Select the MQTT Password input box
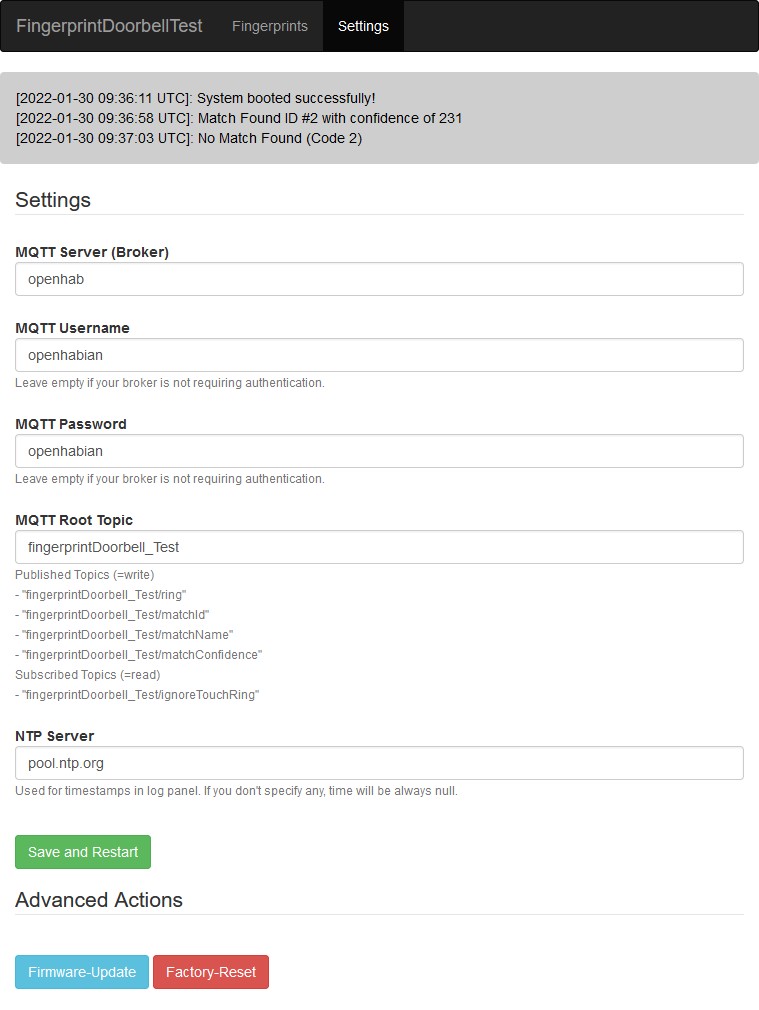The width and height of the screenshot is (759, 1010). 379,451
